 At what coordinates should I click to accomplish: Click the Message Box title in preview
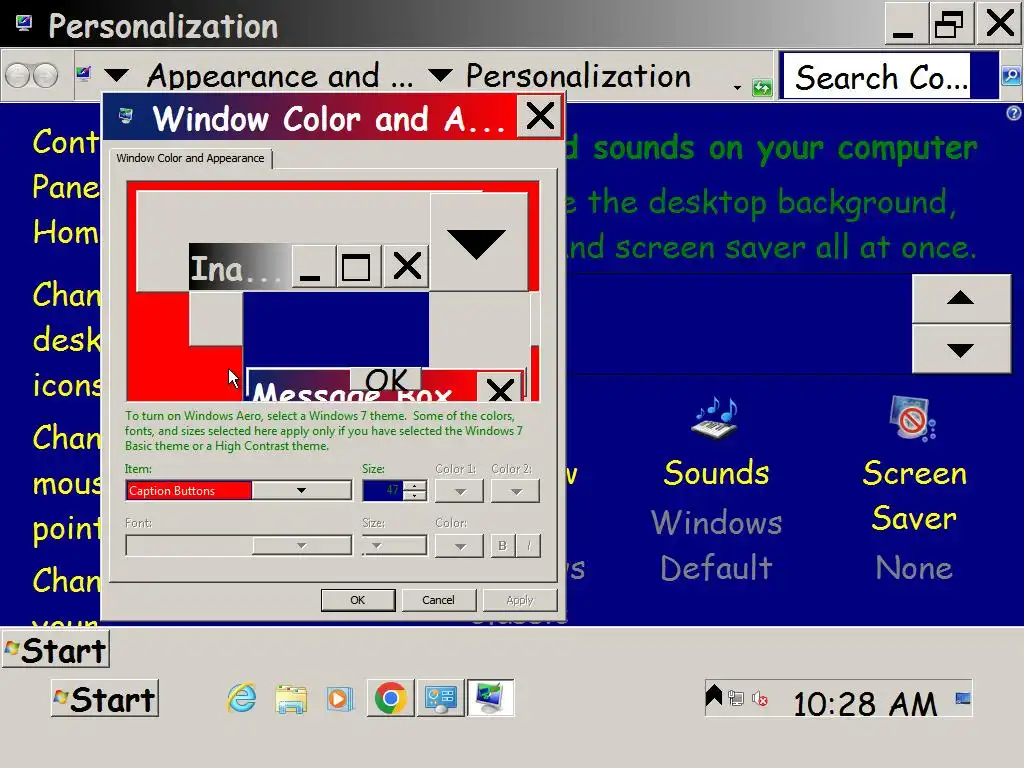(351, 393)
